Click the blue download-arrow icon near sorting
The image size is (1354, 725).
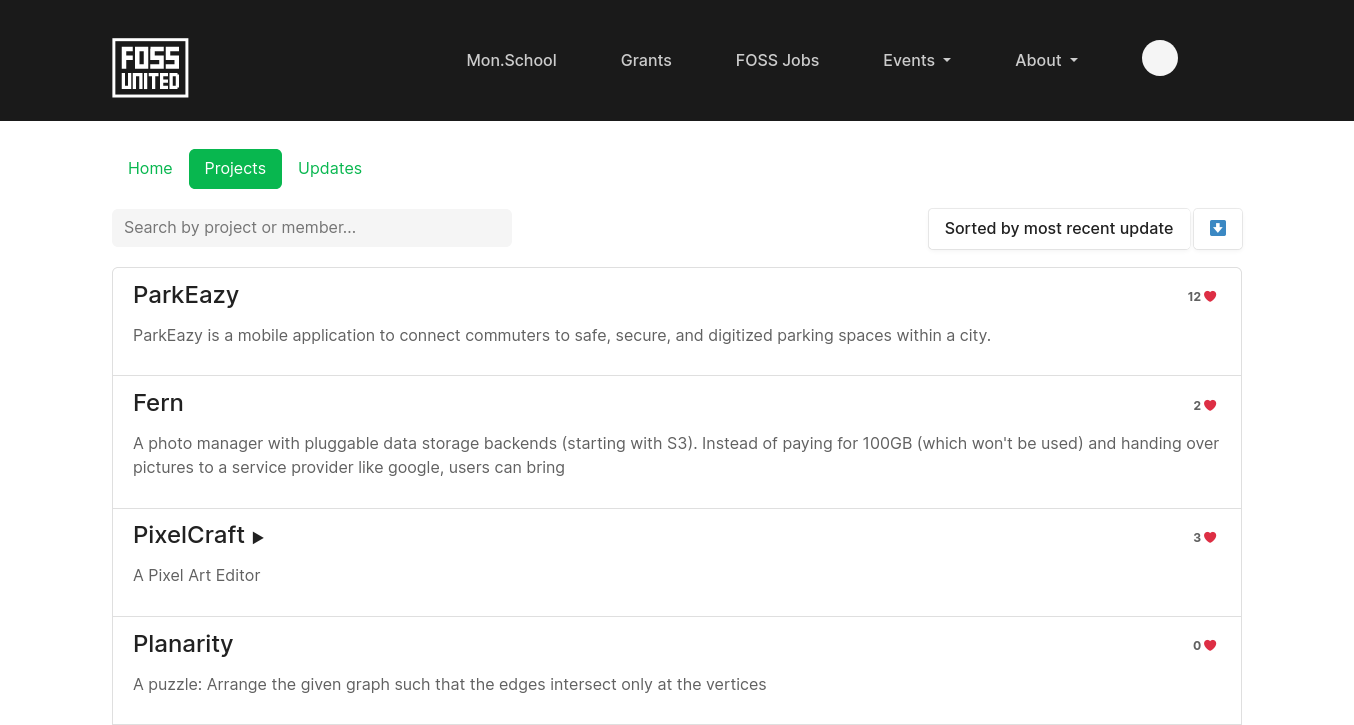pyautogui.click(x=1218, y=229)
